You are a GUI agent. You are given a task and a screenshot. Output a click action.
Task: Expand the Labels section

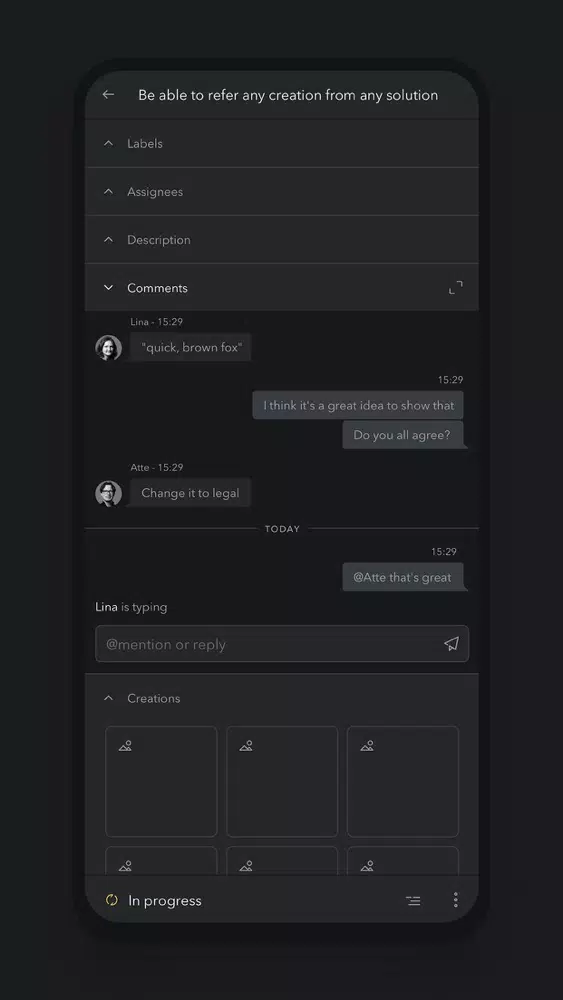click(x=281, y=143)
